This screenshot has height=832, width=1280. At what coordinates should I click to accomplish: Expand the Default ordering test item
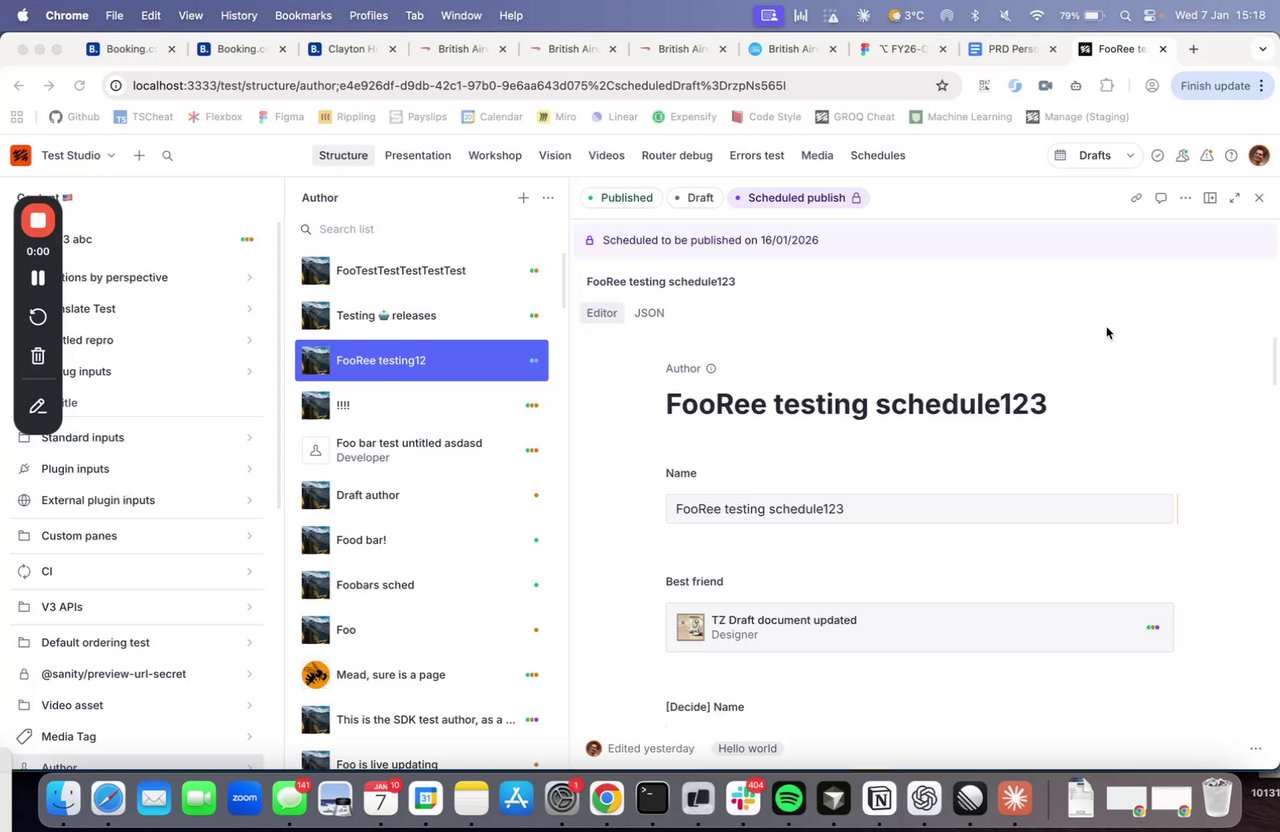[x=137, y=643]
